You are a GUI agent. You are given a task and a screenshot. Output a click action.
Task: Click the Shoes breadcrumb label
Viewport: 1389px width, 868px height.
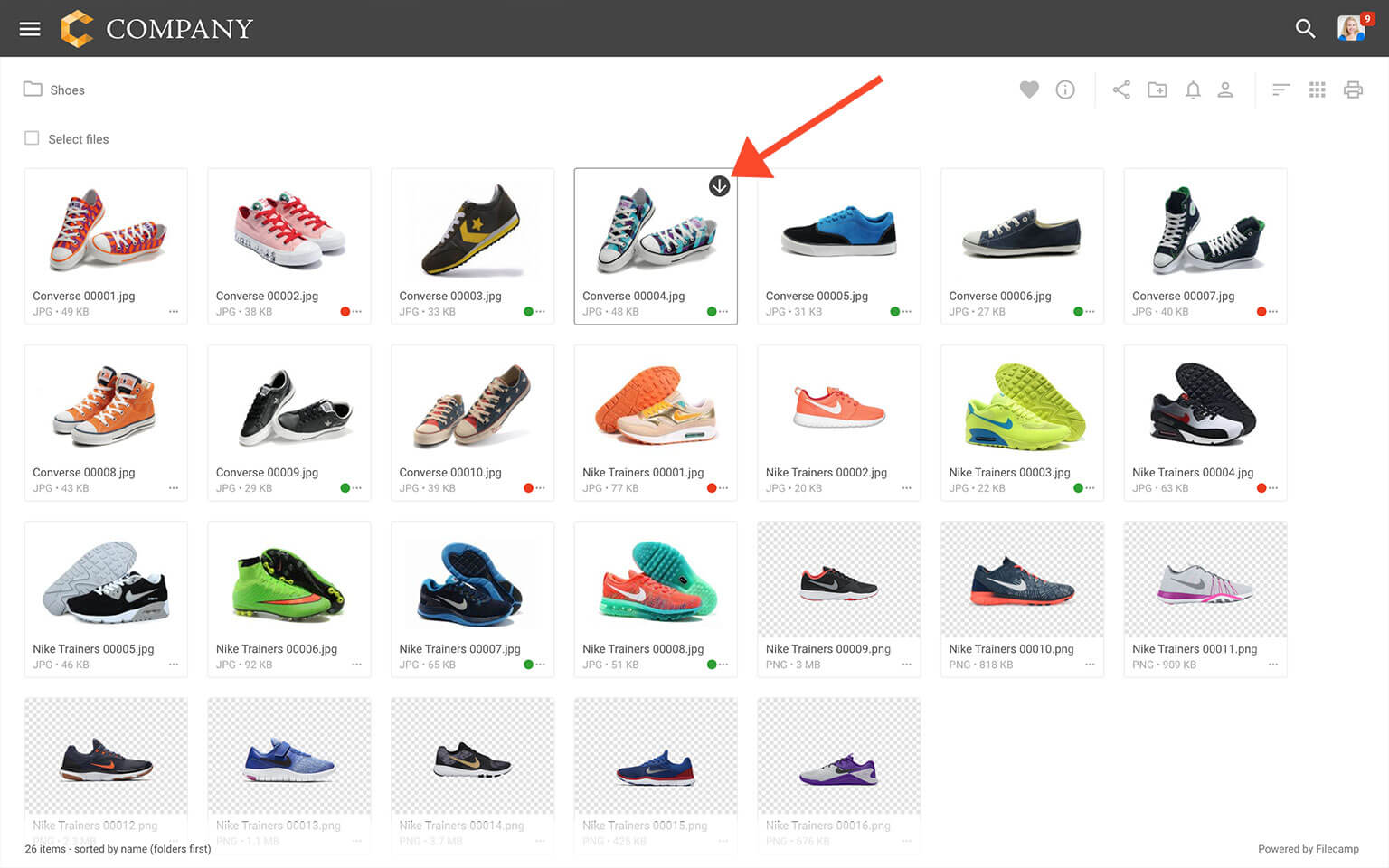tap(67, 90)
